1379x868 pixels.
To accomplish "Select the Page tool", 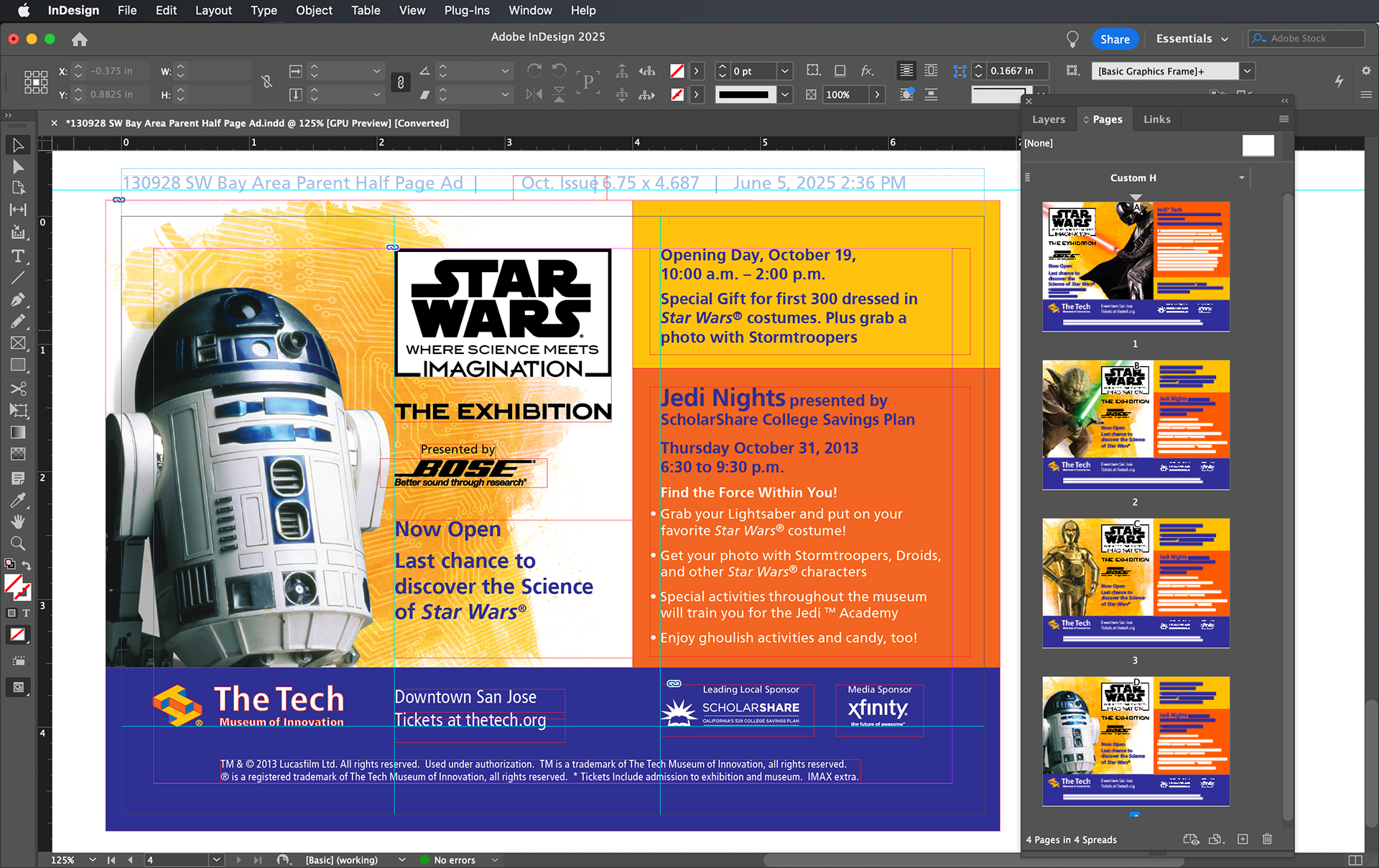I will [18, 188].
